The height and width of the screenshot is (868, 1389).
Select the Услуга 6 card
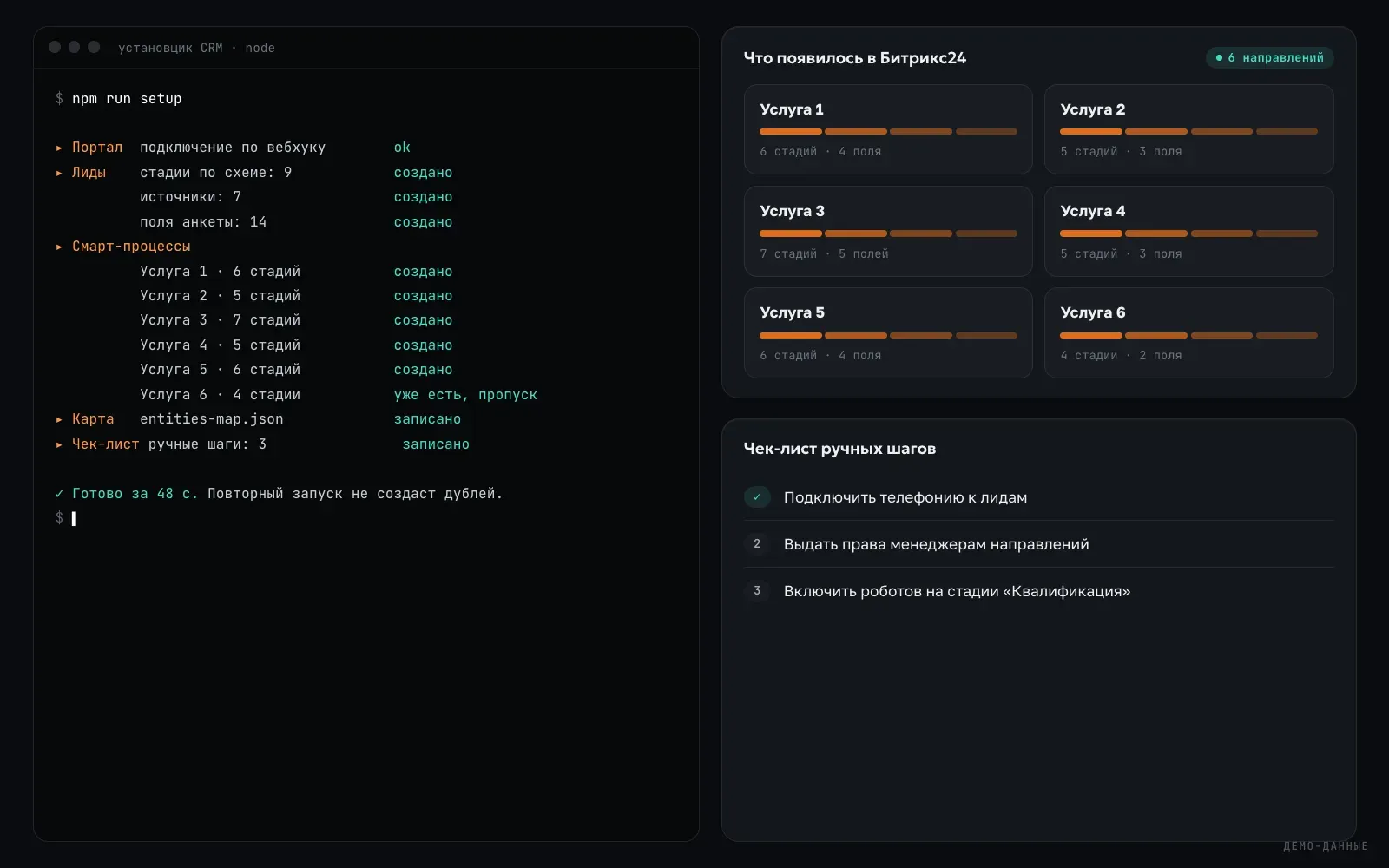pyautogui.click(x=1188, y=332)
